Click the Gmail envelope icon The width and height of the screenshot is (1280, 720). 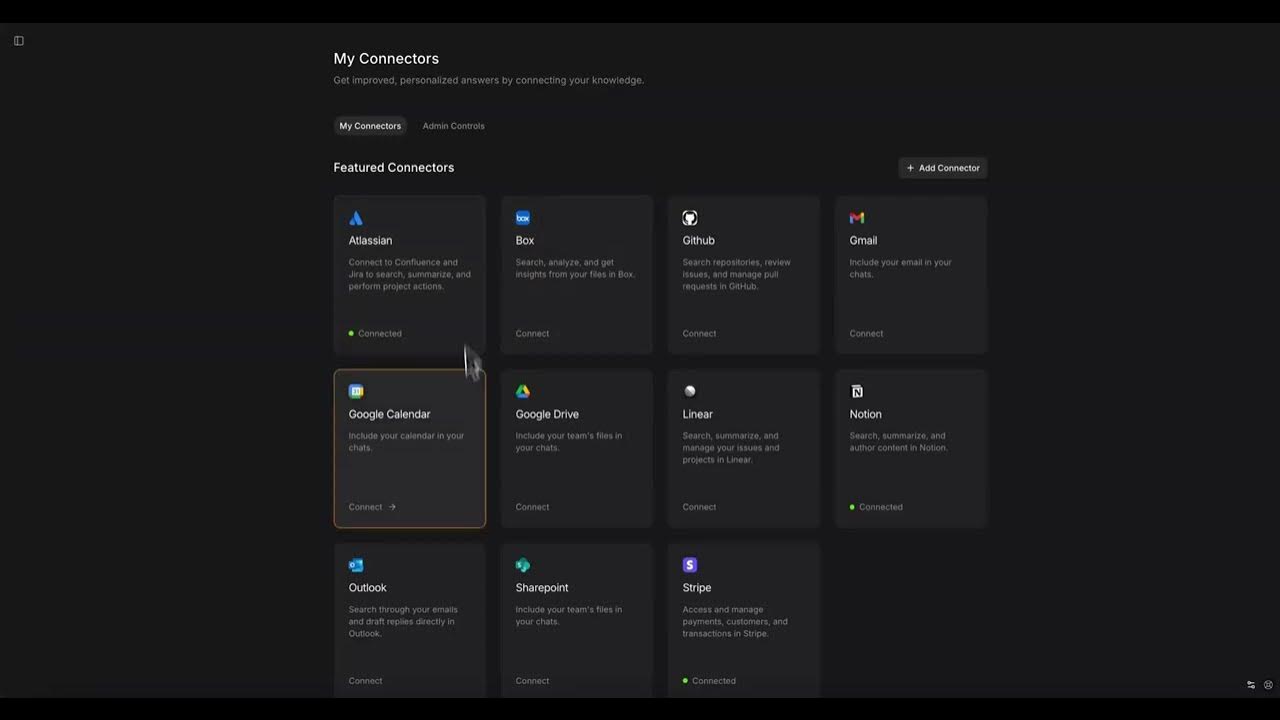point(857,218)
